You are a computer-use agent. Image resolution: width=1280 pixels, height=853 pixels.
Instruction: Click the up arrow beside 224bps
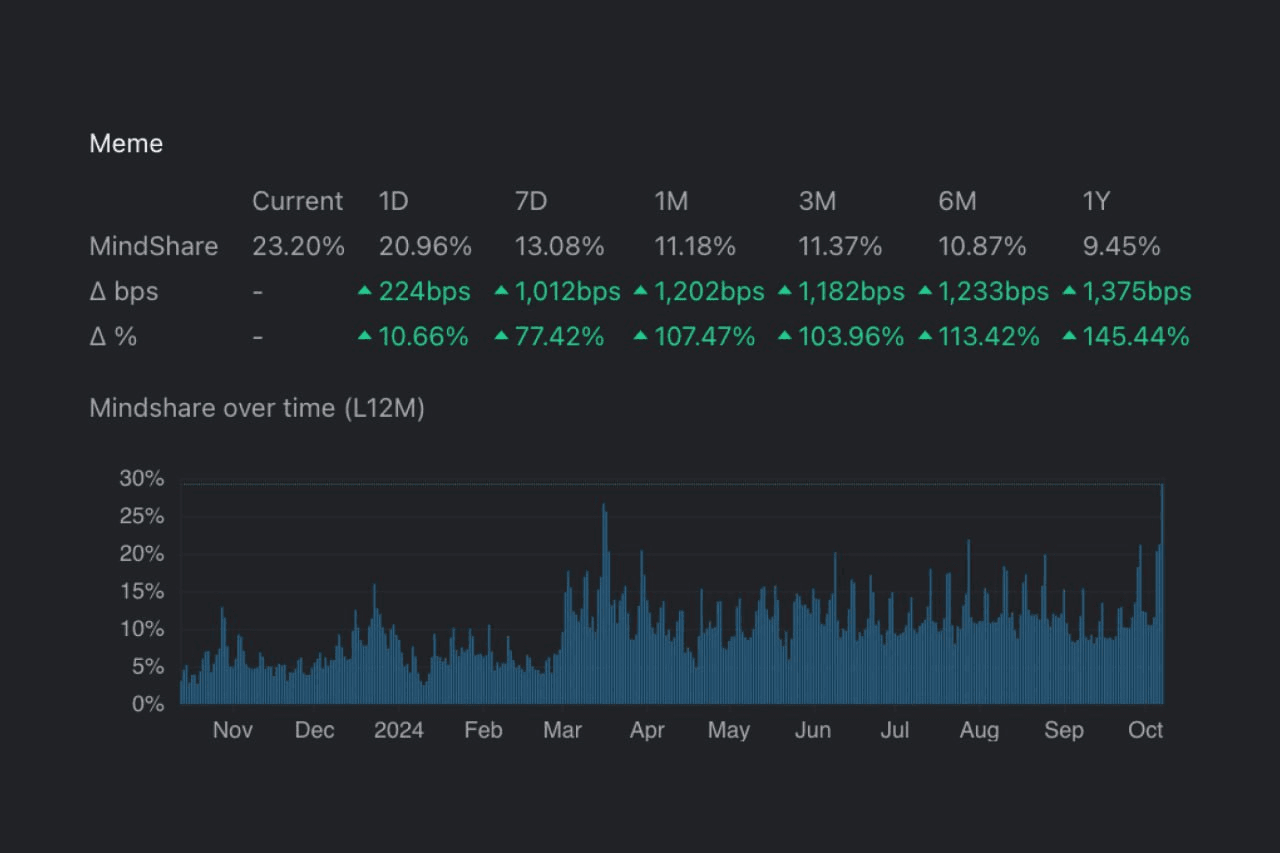[x=365, y=291]
